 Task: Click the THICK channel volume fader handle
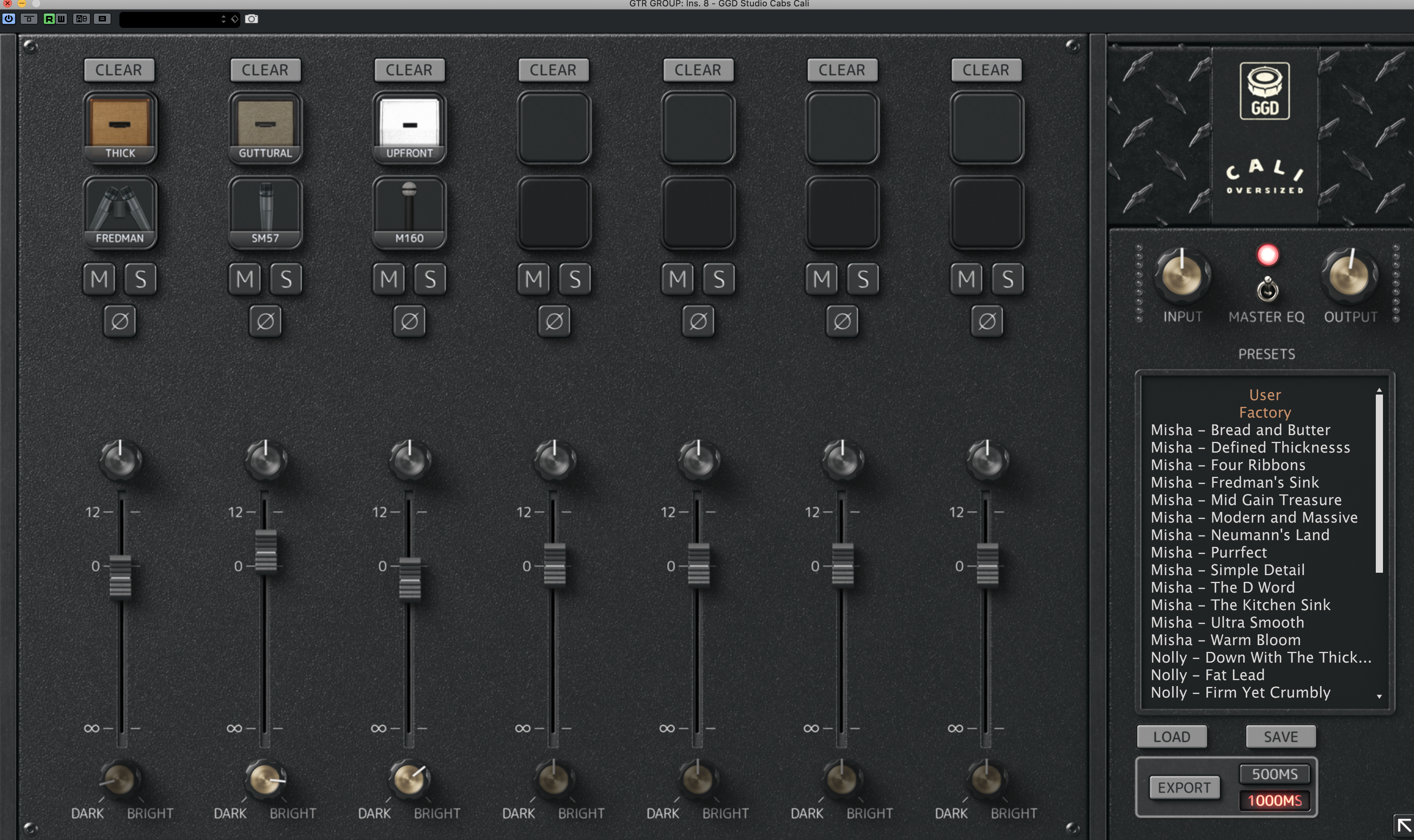120,577
